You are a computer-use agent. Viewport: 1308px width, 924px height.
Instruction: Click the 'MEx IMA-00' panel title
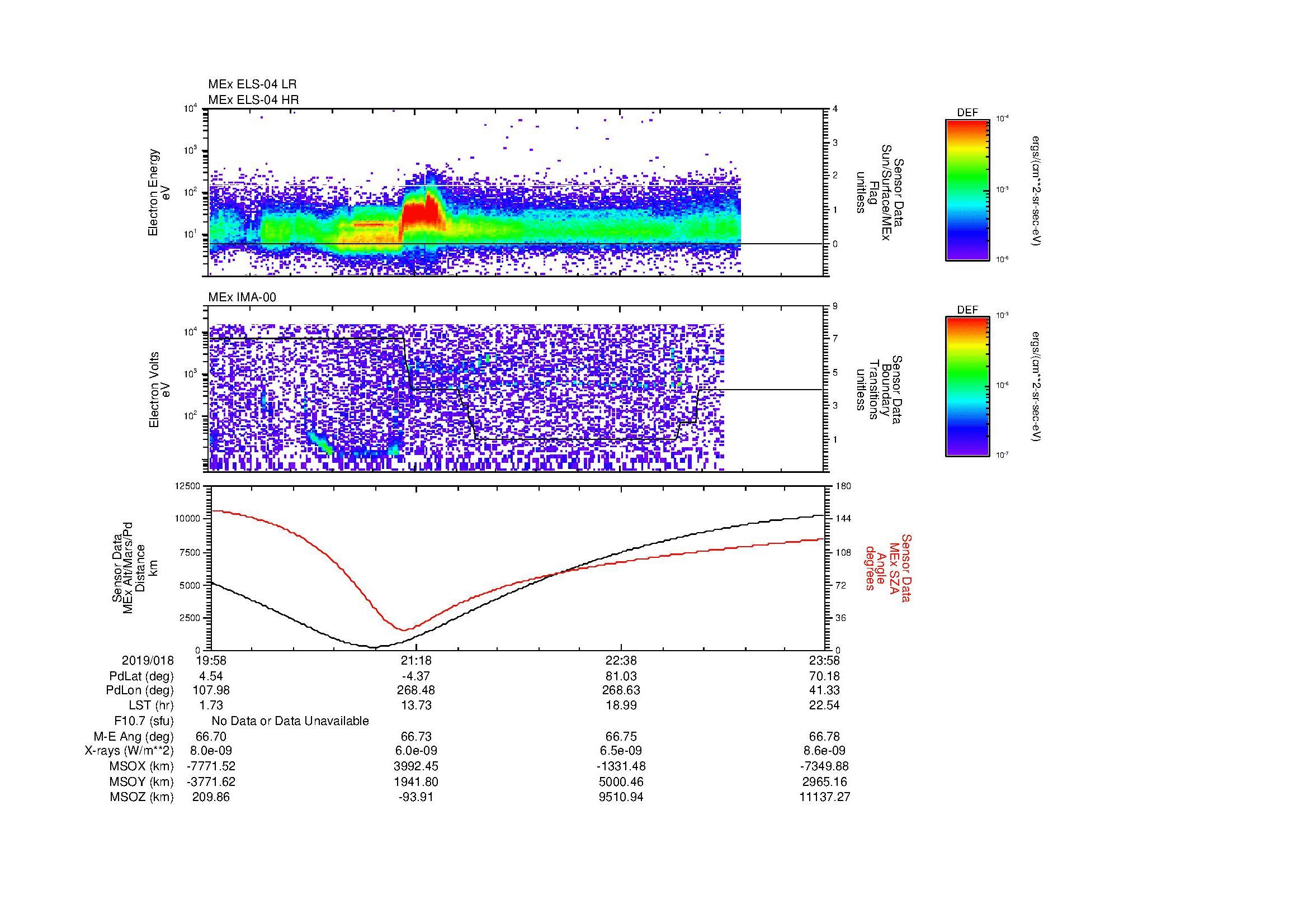[x=242, y=297]
